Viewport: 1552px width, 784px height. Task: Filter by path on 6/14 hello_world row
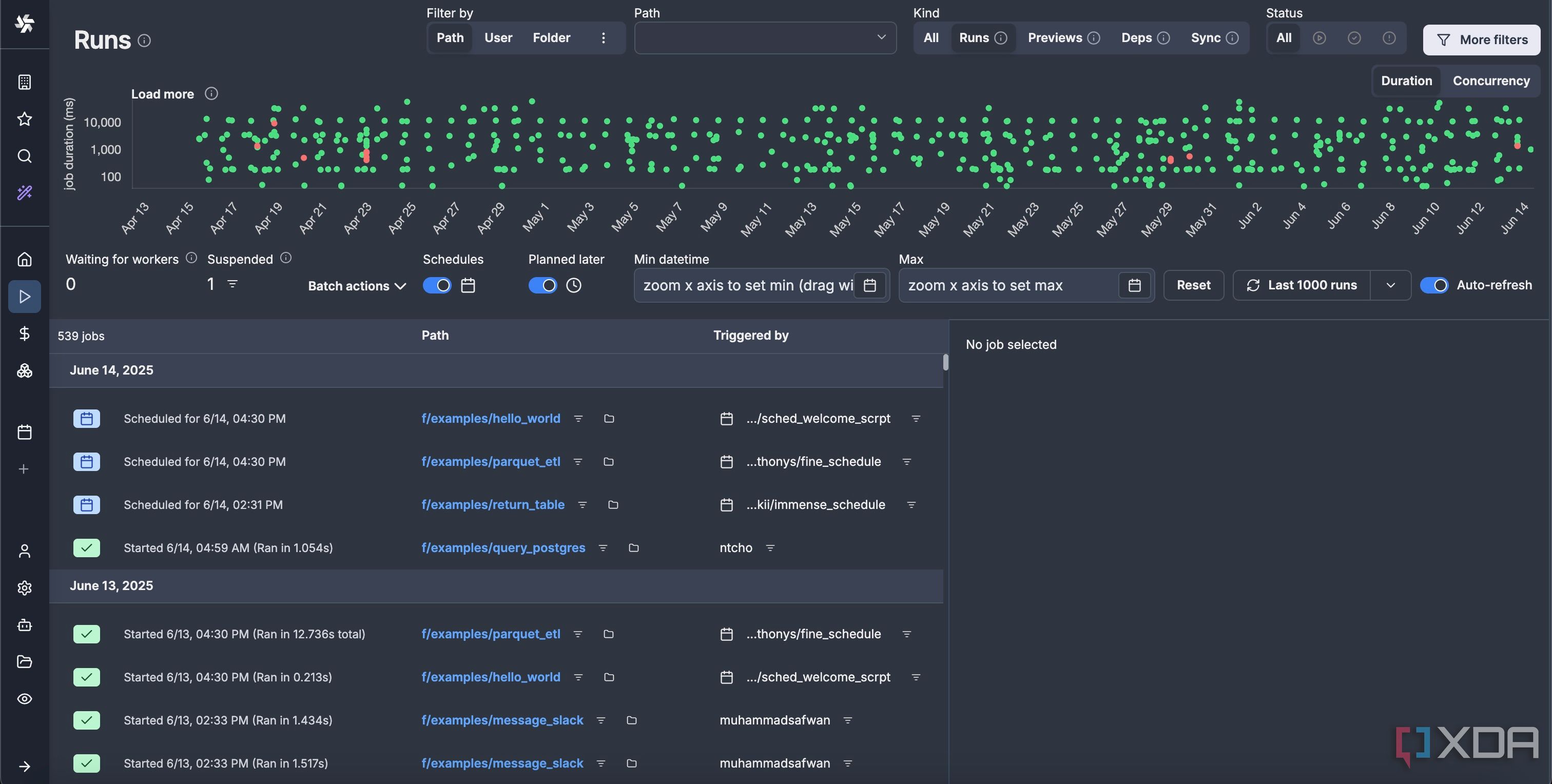[x=578, y=419]
